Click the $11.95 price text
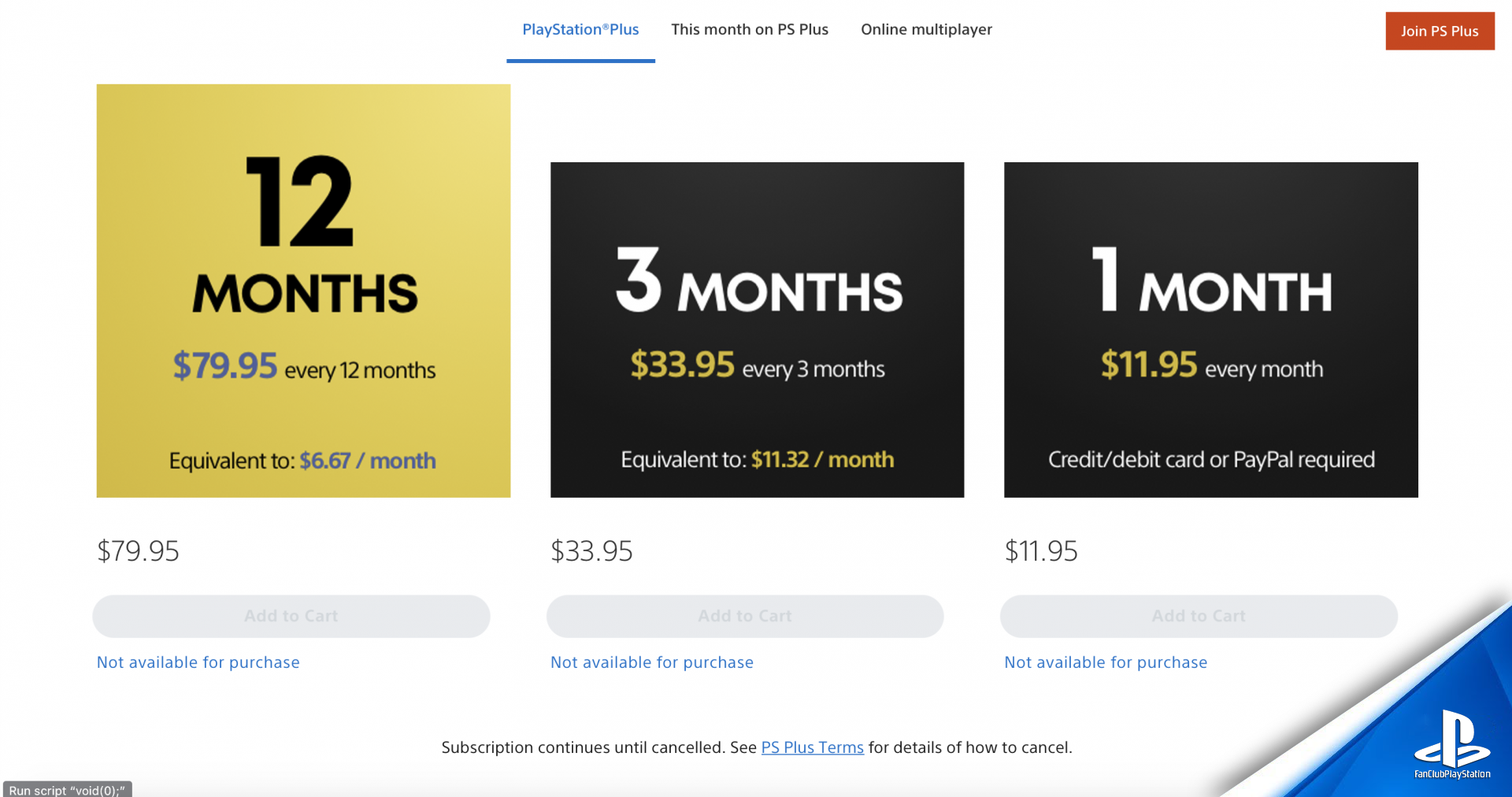Viewport: 1512px width, 797px height. coord(1041,550)
